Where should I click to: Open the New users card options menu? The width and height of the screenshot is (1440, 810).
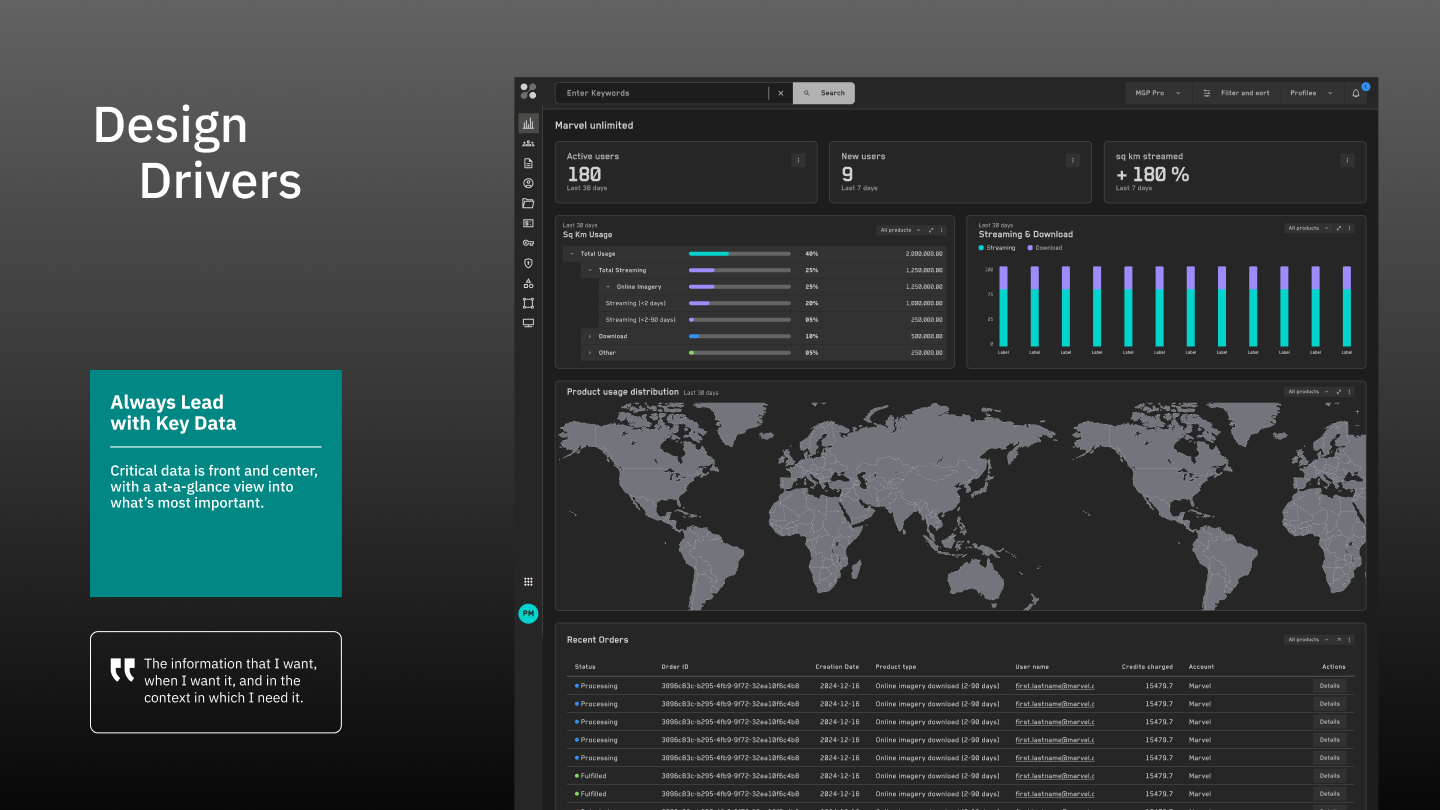click(x=1072, y=160)
